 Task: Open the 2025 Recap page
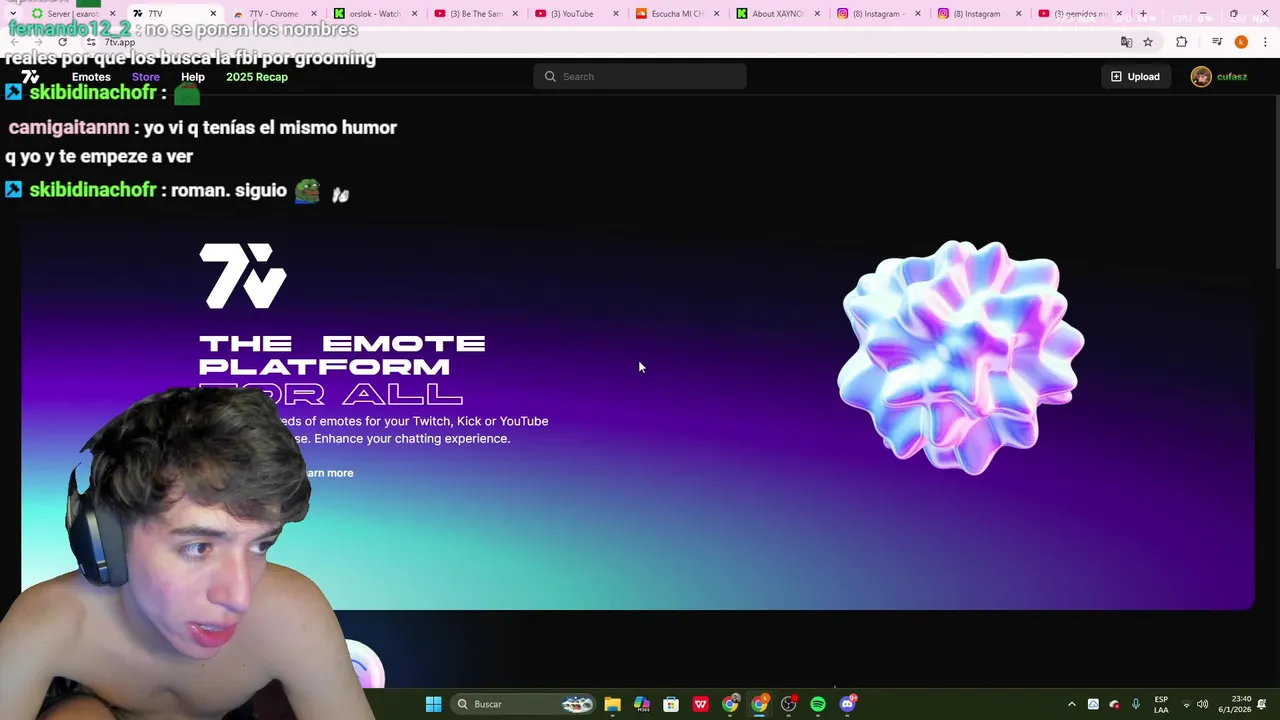pos(257,77)
